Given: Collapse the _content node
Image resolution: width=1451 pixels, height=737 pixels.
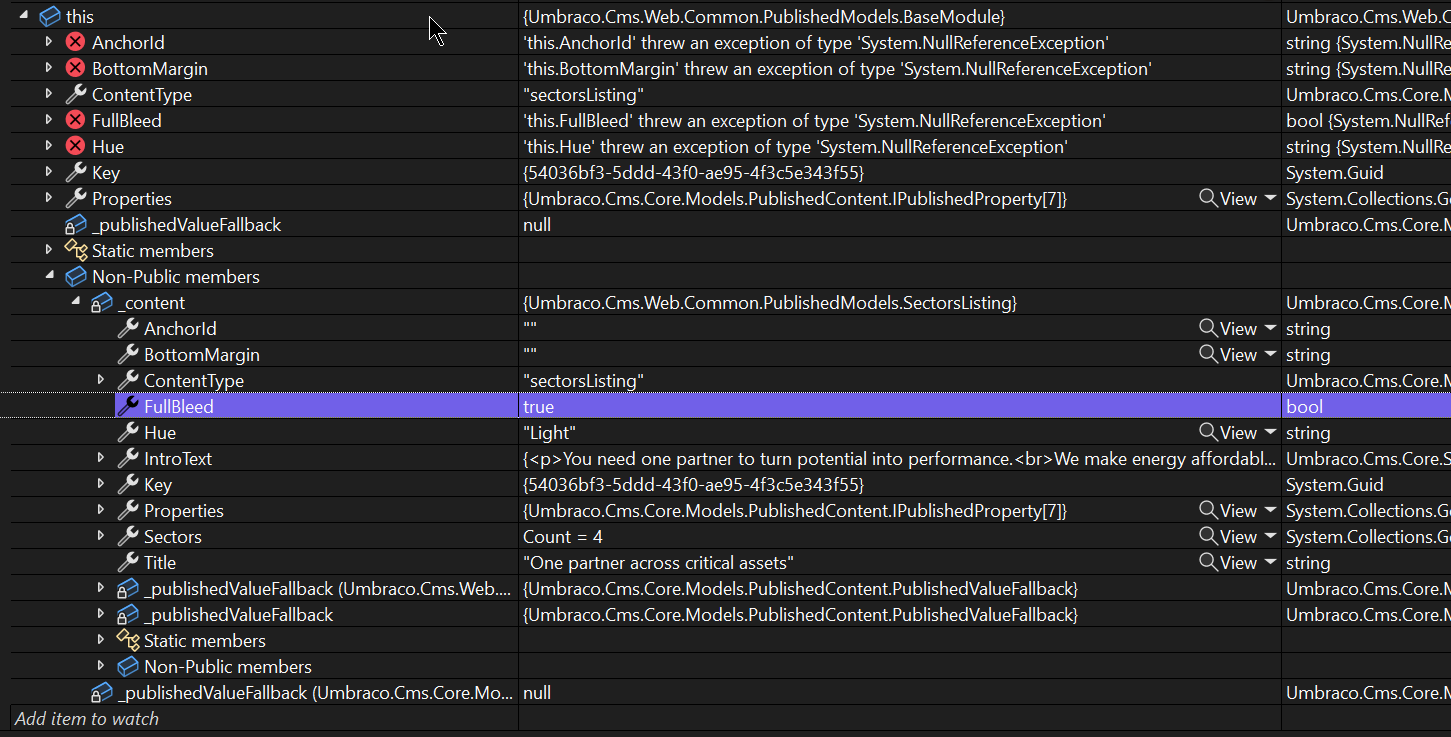Looking at the screenshot, I should point(75,302).
